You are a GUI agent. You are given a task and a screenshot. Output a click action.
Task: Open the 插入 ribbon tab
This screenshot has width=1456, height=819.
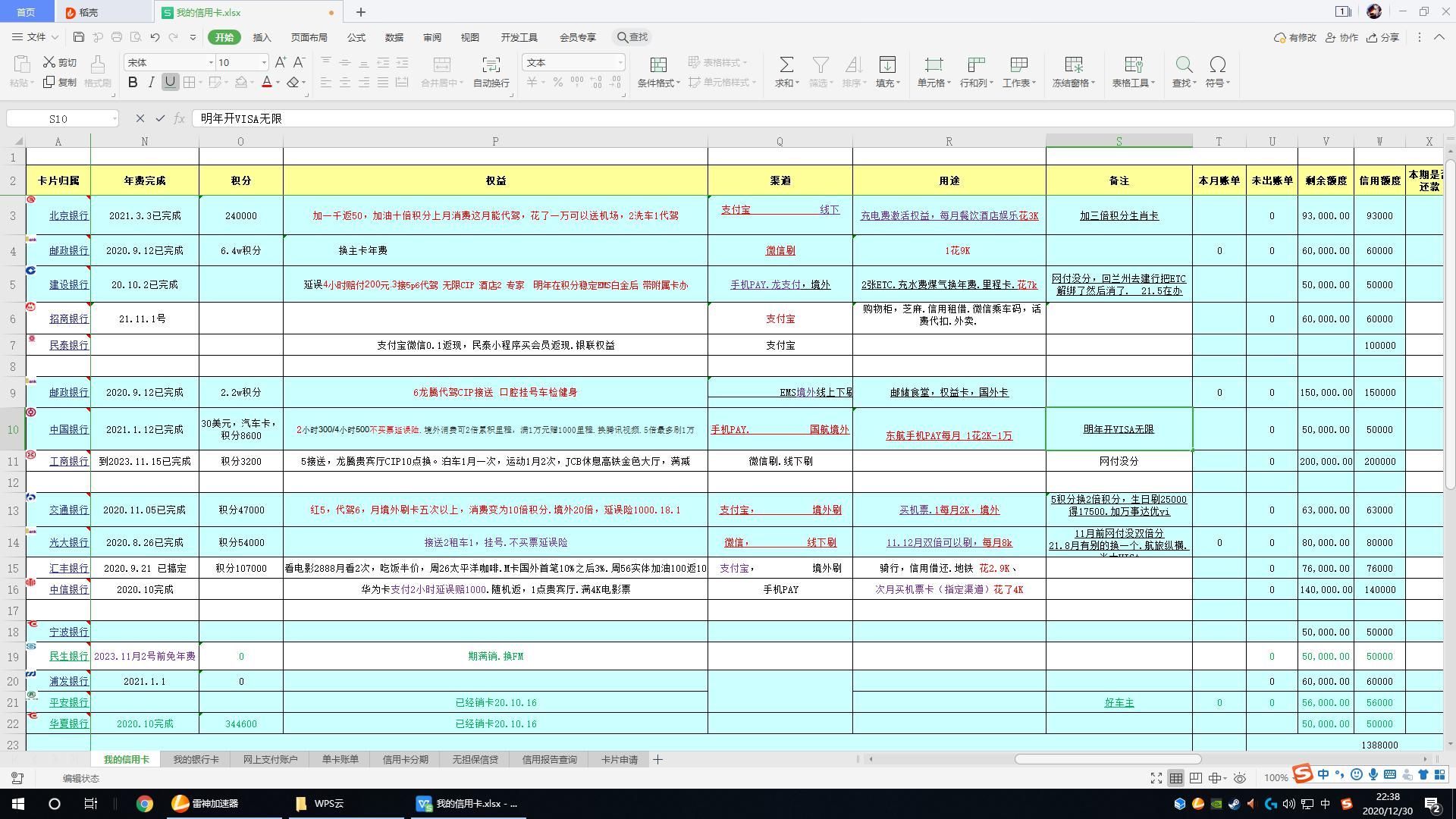coord(262,37)
